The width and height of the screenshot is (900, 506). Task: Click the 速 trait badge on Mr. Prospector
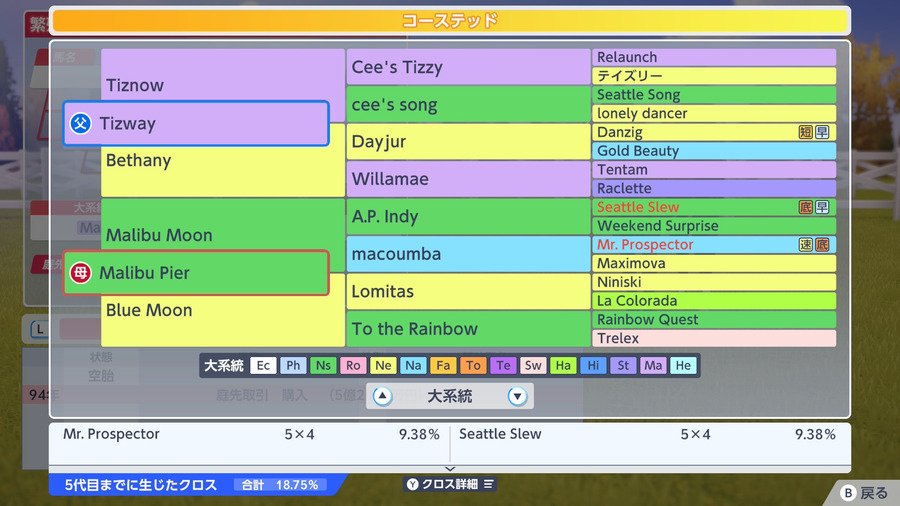click(805, 245)
